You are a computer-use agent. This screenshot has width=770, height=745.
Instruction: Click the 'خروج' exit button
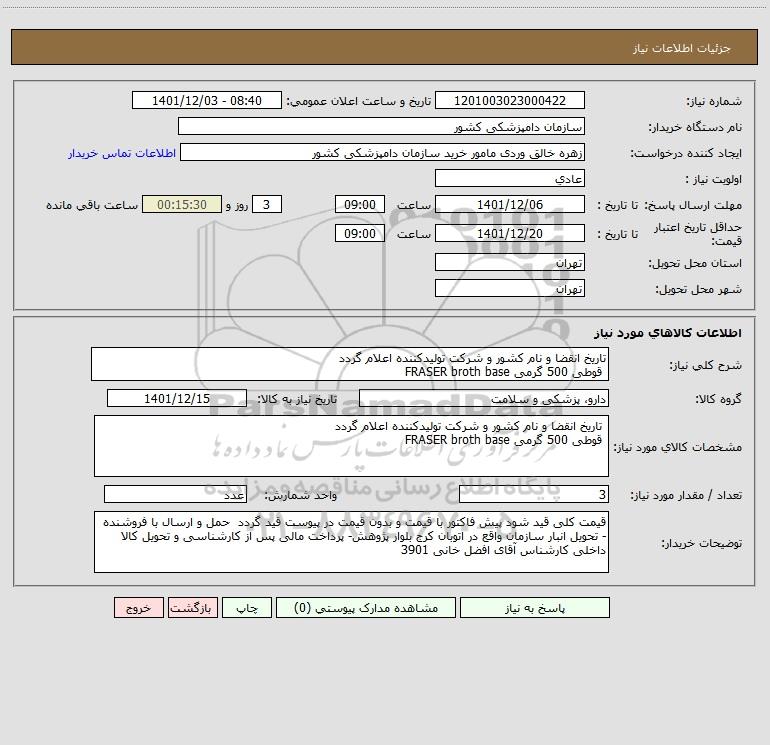coord(138,608)
